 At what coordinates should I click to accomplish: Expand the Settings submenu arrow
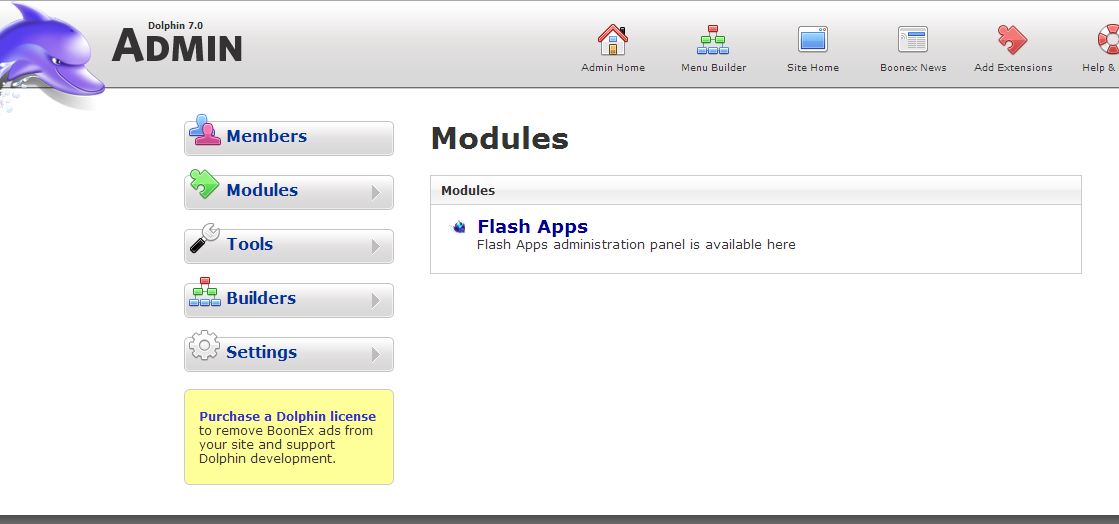coord(376,354)
